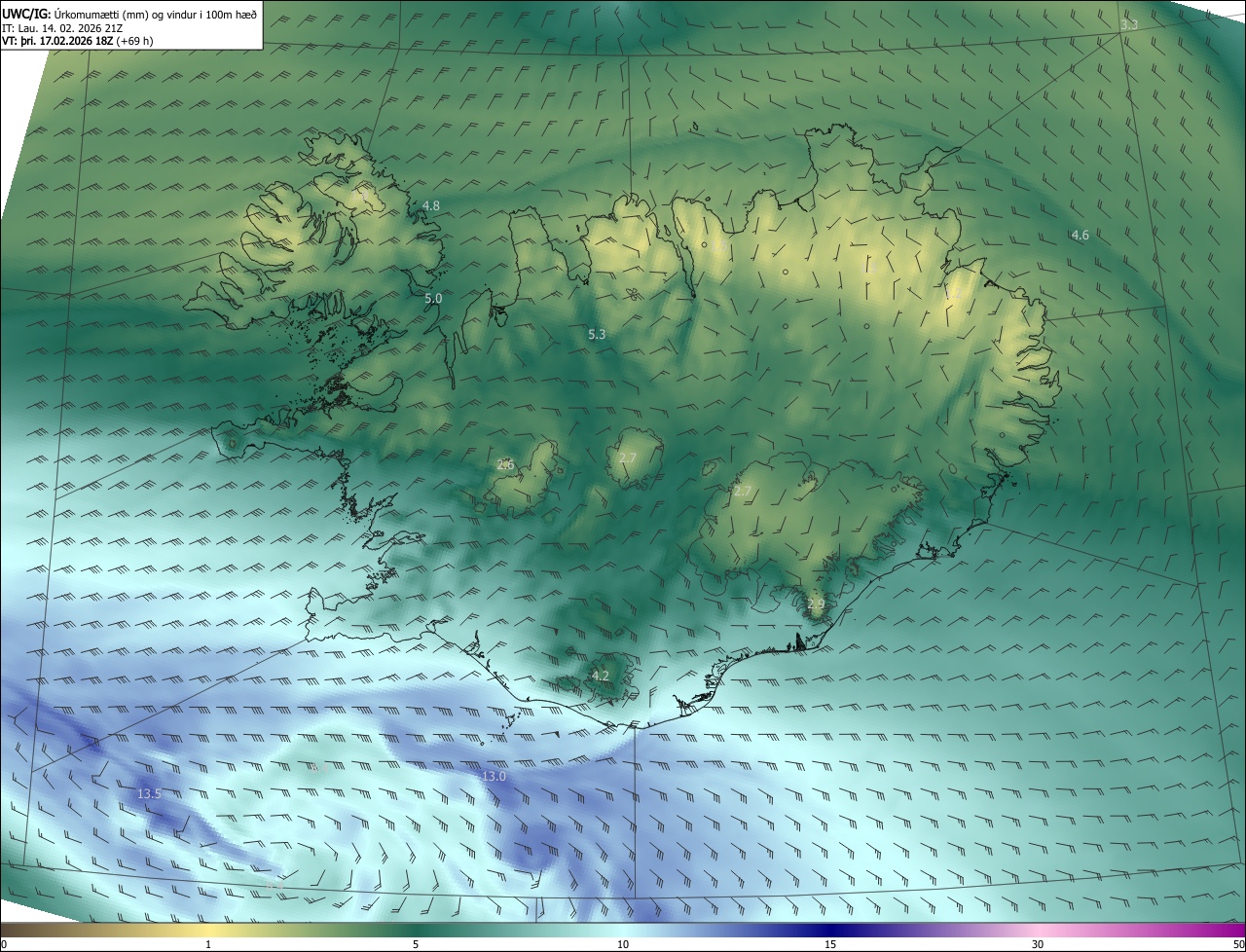Click the initial time 'IT: Lau. 14. 02. 2026 21Z'
Screen dimensions: 1246x952
click(62, 27)
